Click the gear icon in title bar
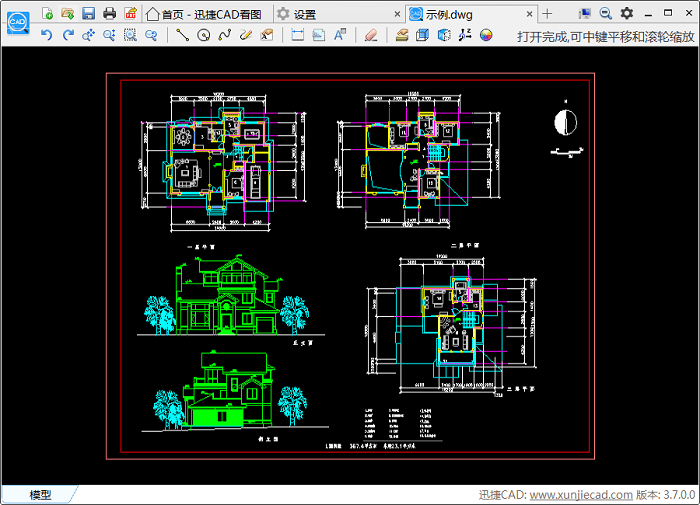The height and width of the screenshot is (505, 700). [626, 13]
